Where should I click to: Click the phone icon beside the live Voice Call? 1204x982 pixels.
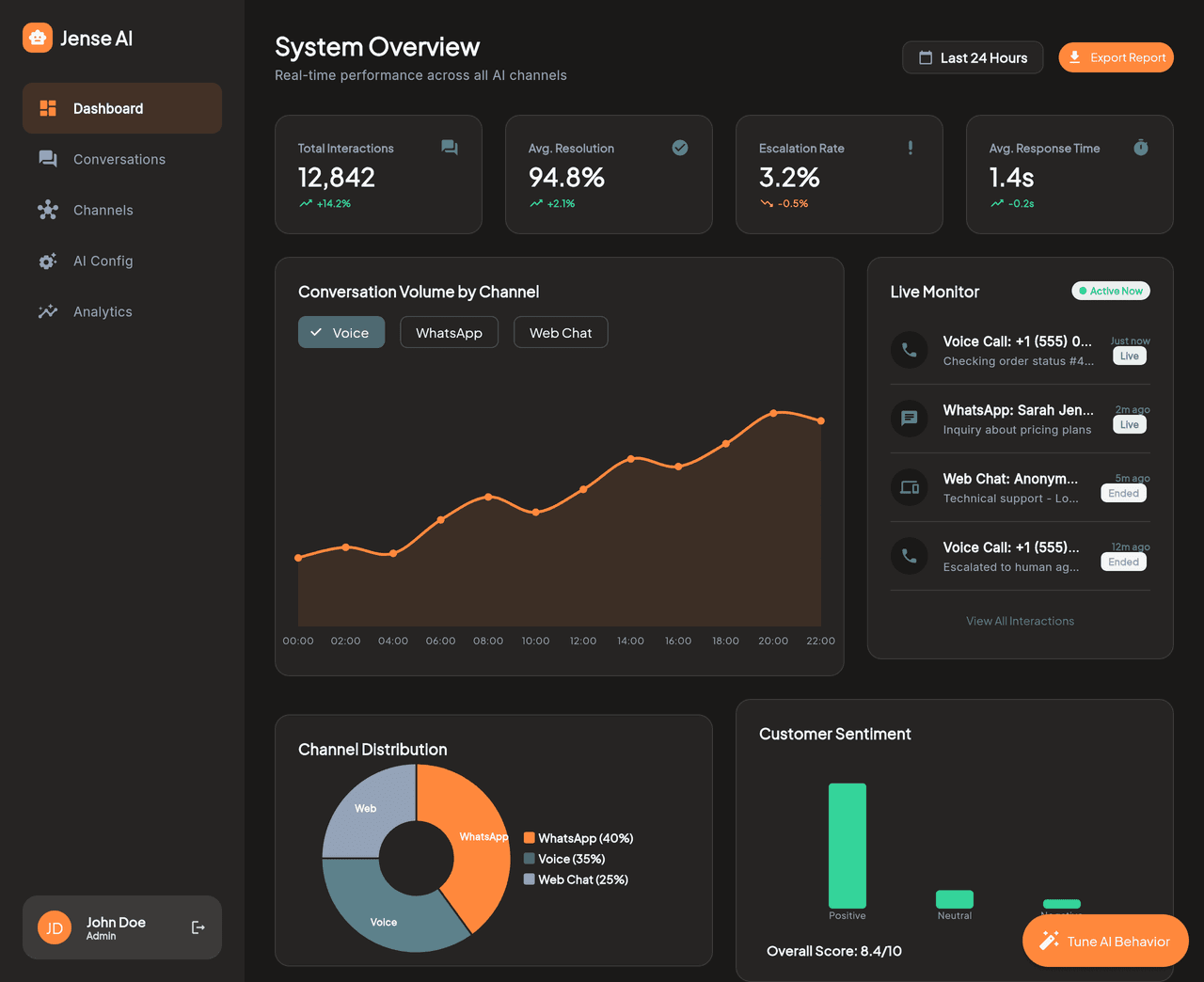pyautogui.click(x=909, y=350)
